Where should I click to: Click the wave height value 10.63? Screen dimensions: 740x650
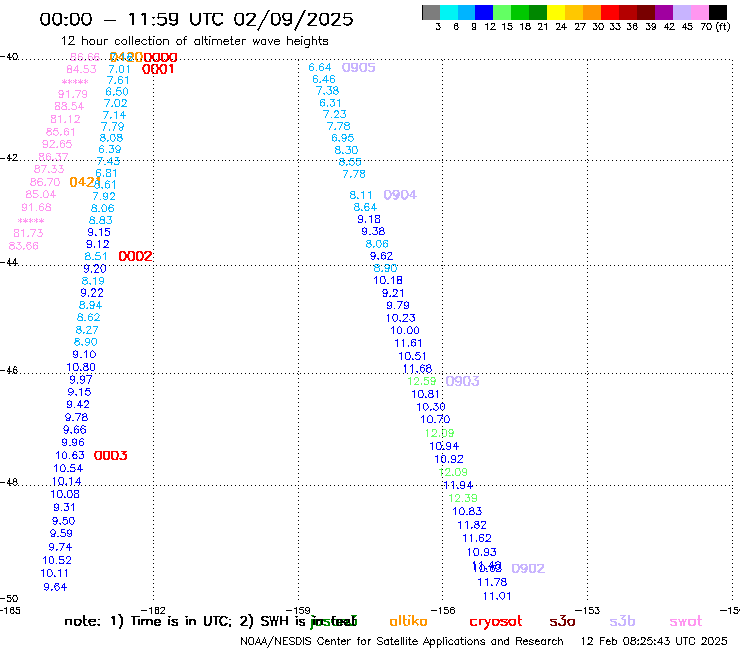[70, 456]
